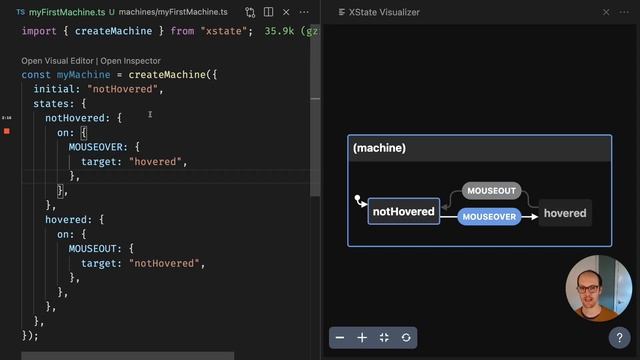Reset the visualizer canvas with the refresh icon
This screenshot has height=360, width=640.
tap(406, 338)
